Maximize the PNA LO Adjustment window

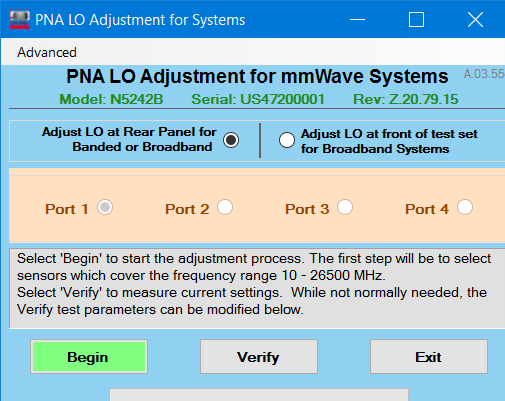point(416,19)
